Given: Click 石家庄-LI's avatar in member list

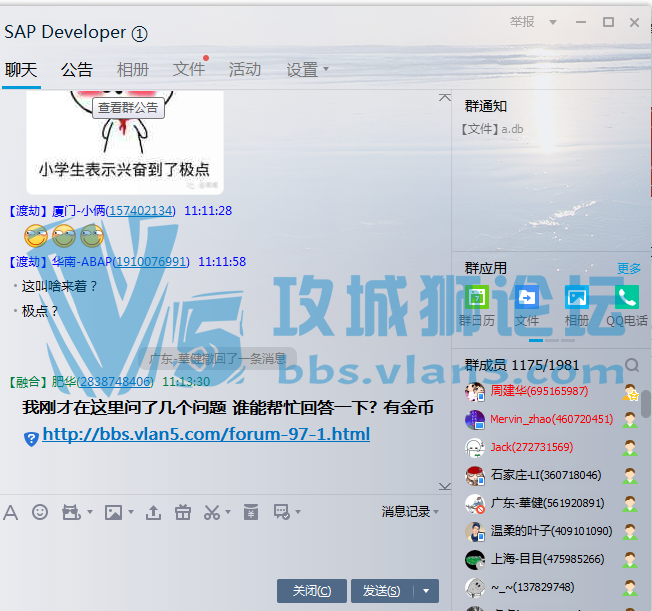Looking at the screenshot, I should pos(475,476).
